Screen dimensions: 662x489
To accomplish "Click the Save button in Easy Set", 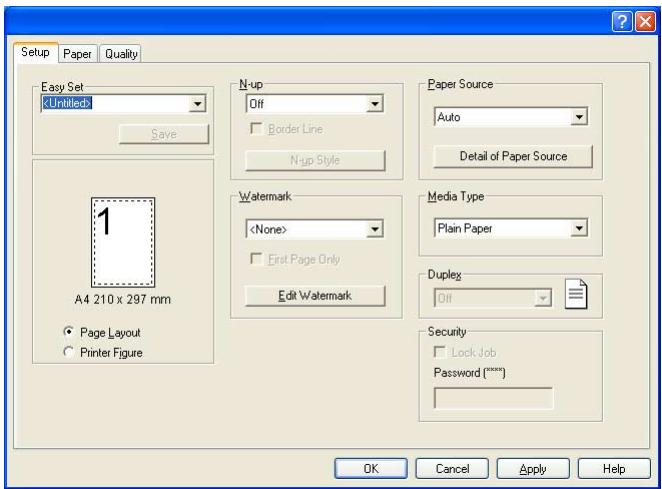I will (164, 134).
